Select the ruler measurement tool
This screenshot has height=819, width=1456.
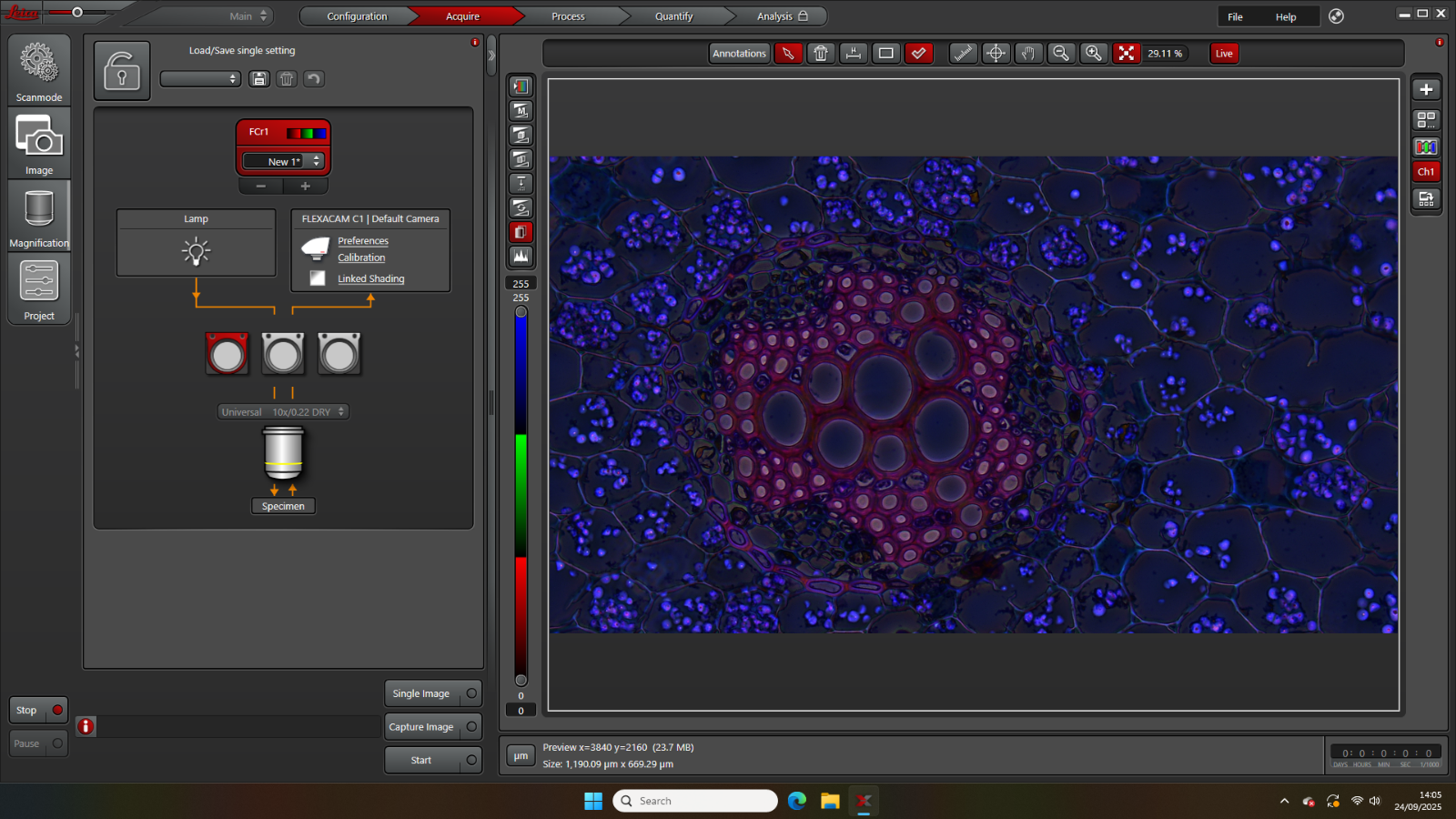coord(963,54)
